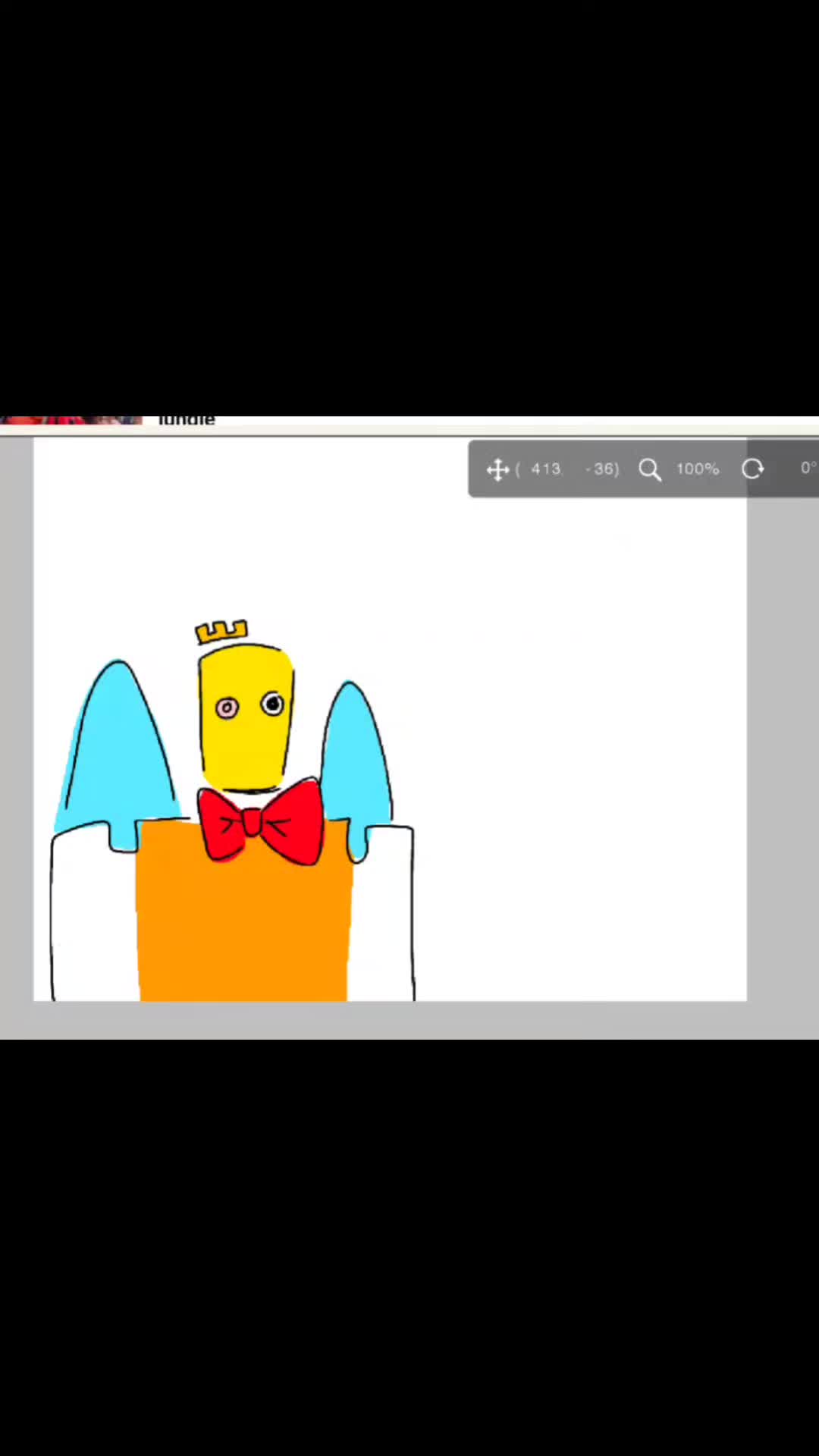Click the 100% zoom level value
This screenshot has height=1456, width=819.
(698, 469)
